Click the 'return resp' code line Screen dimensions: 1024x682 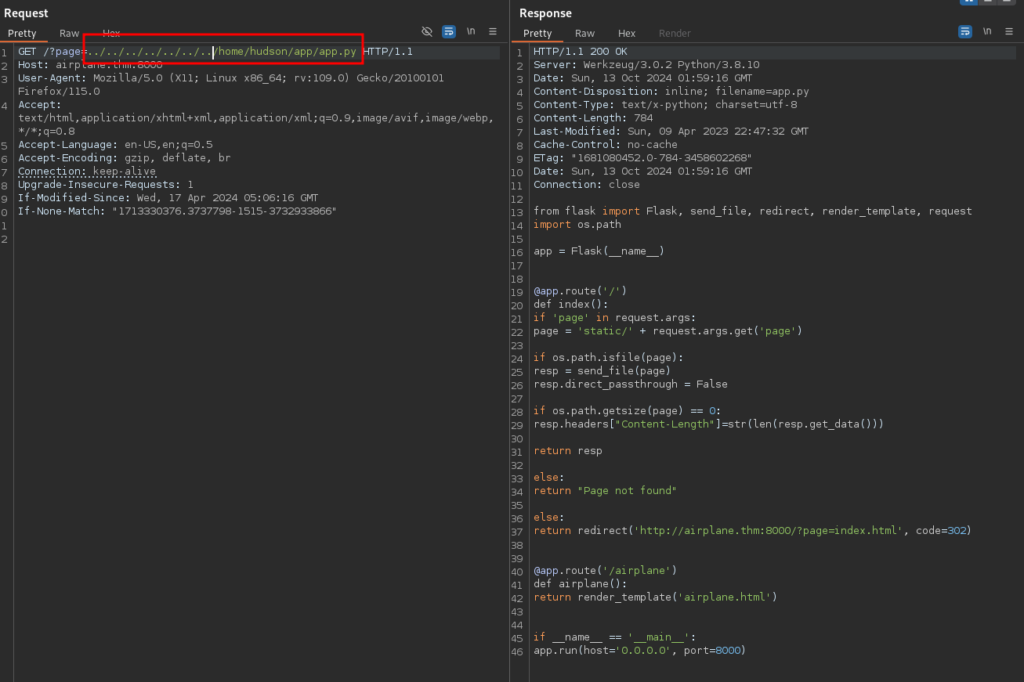(568, 451)
